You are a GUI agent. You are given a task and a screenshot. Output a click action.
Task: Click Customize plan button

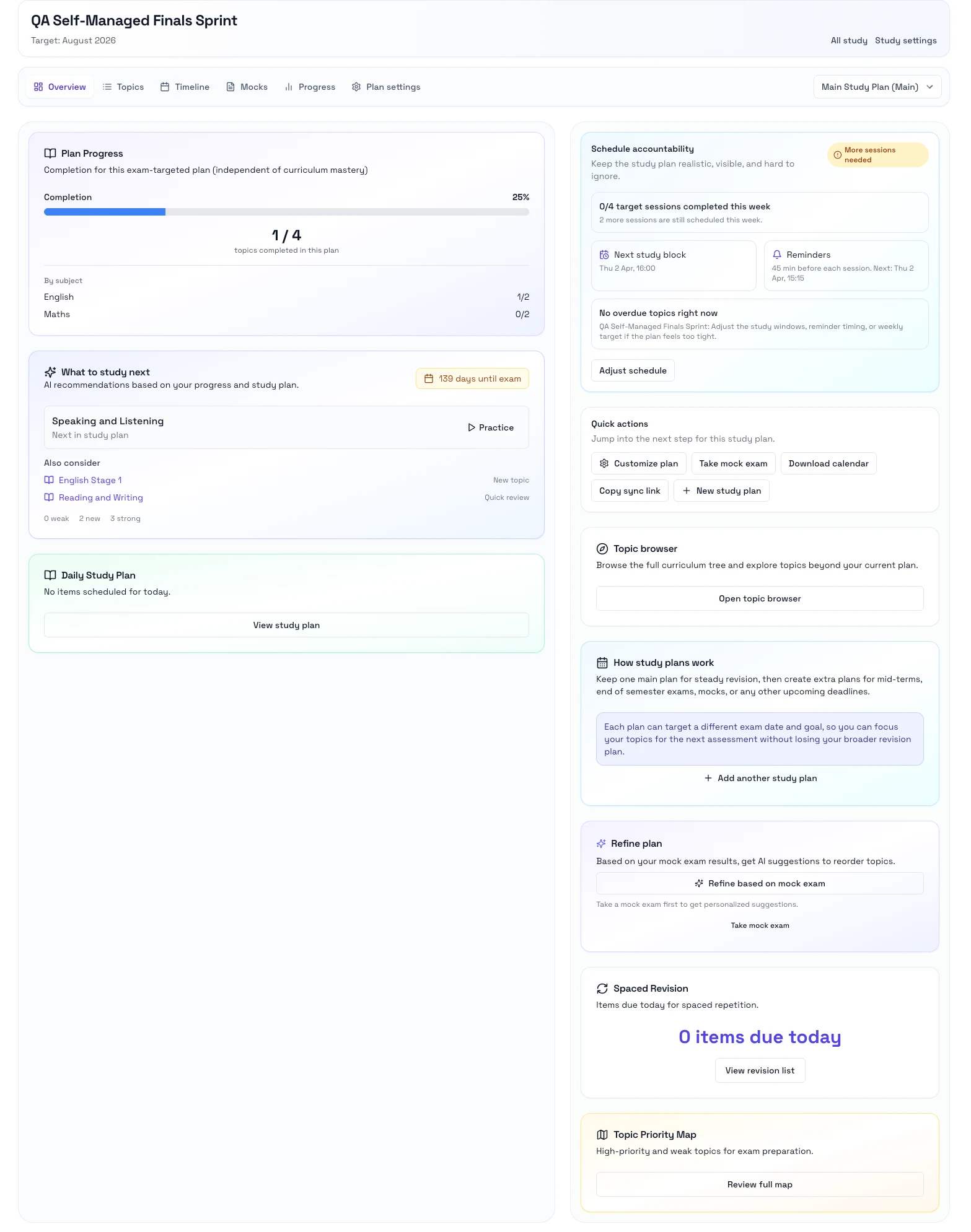click(639, 463)
